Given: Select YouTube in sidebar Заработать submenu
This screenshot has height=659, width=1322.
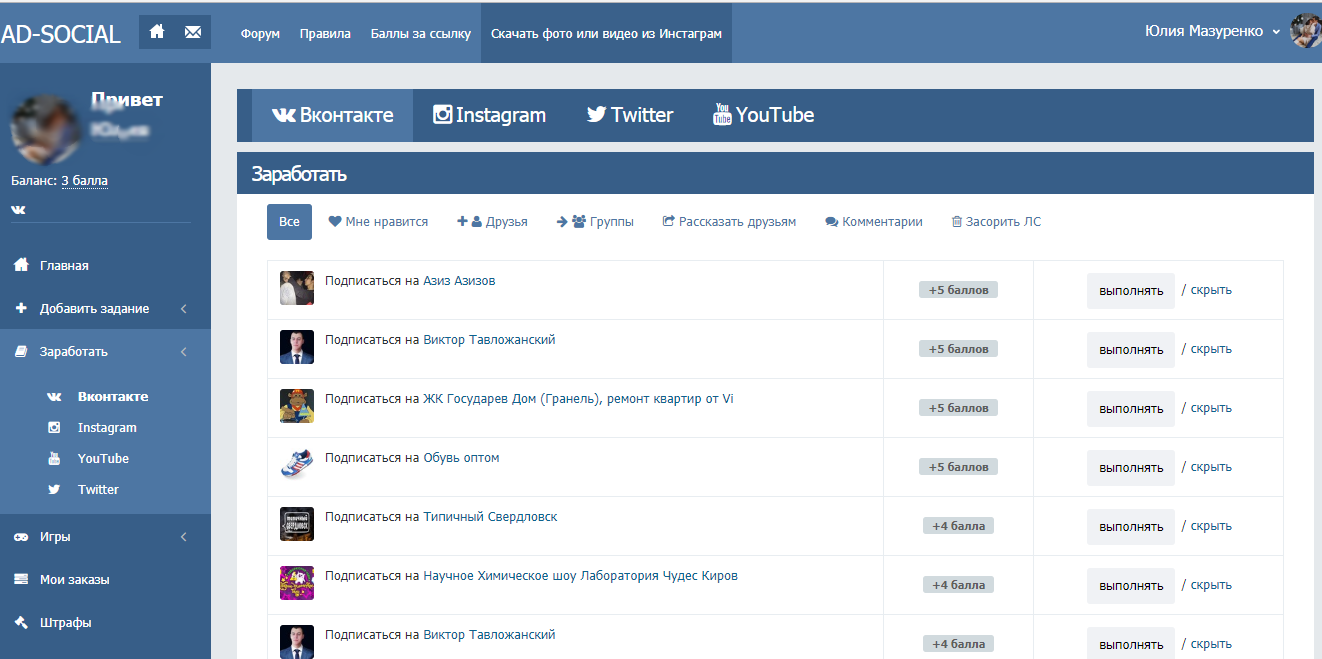Looking at the screenshot, I should tap(103, 459).
